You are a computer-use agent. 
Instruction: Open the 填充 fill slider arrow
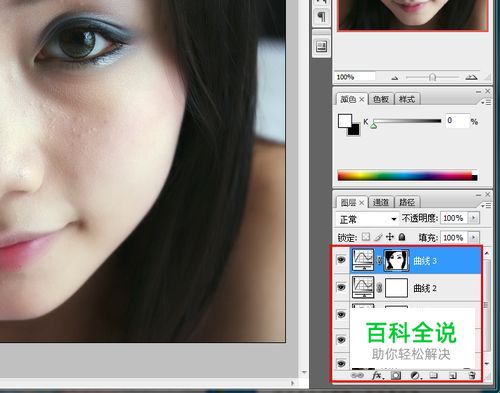[473, 237]
